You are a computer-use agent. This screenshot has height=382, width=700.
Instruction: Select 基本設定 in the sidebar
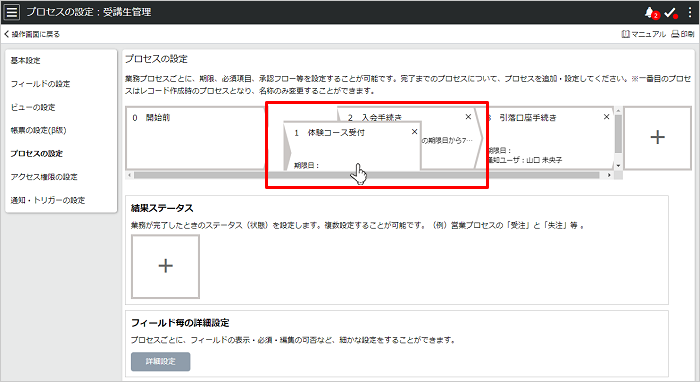pos(25,60)
